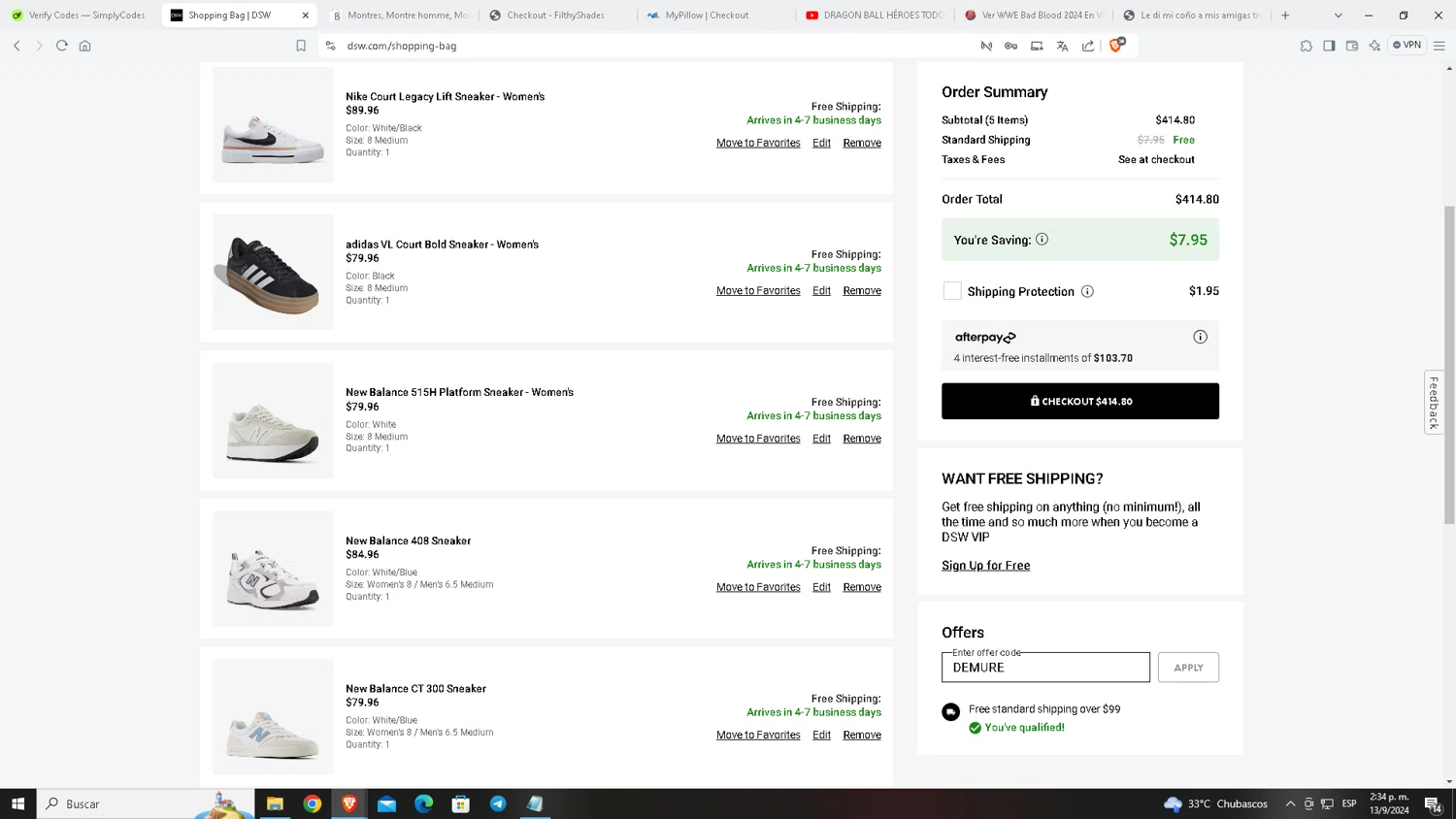Open new tab

pyautogui.click(x=1285, y=16)
